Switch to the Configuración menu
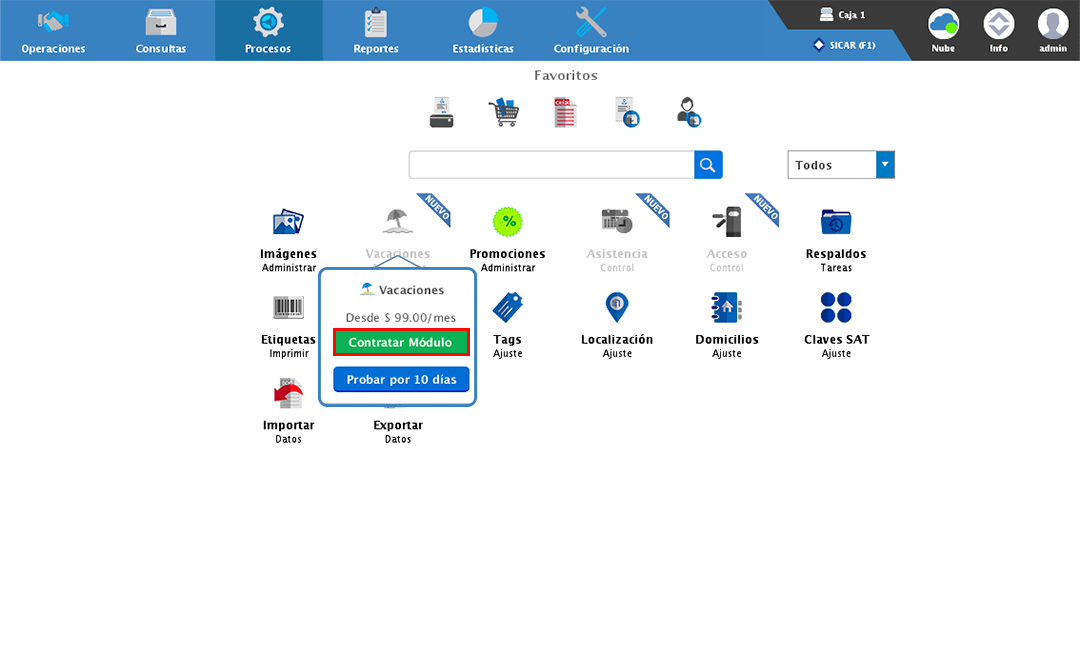The height and width of the screenshot is (653, 1080). point(591,28)
